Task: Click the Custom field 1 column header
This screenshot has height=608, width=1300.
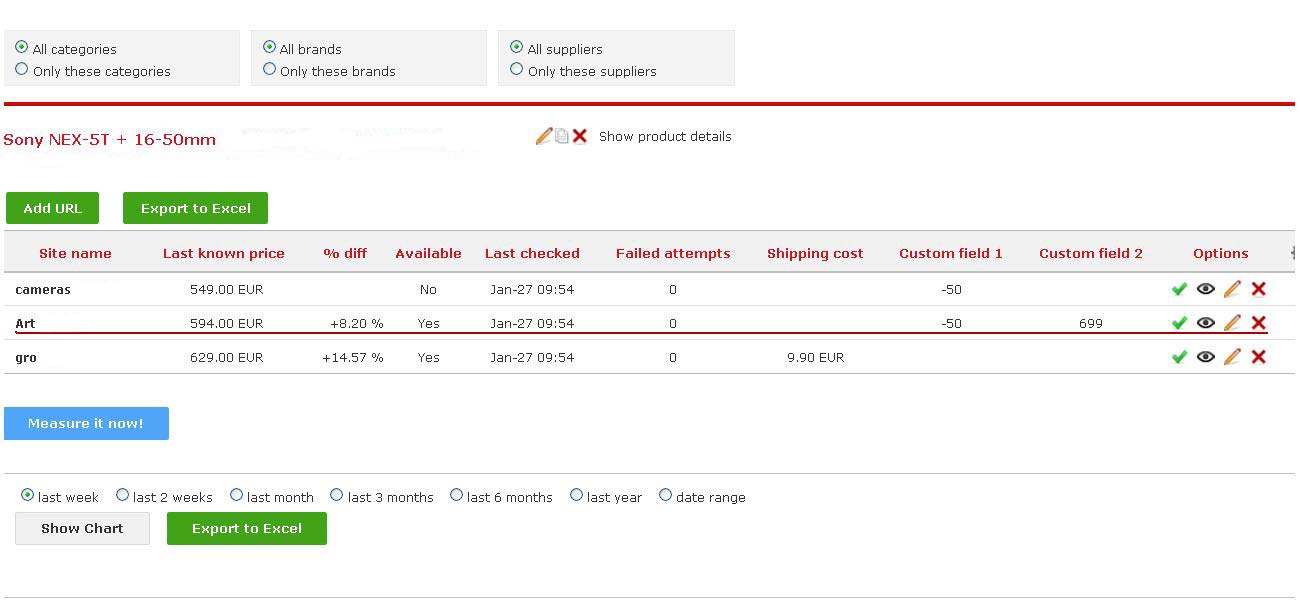Action: (951, 253)
